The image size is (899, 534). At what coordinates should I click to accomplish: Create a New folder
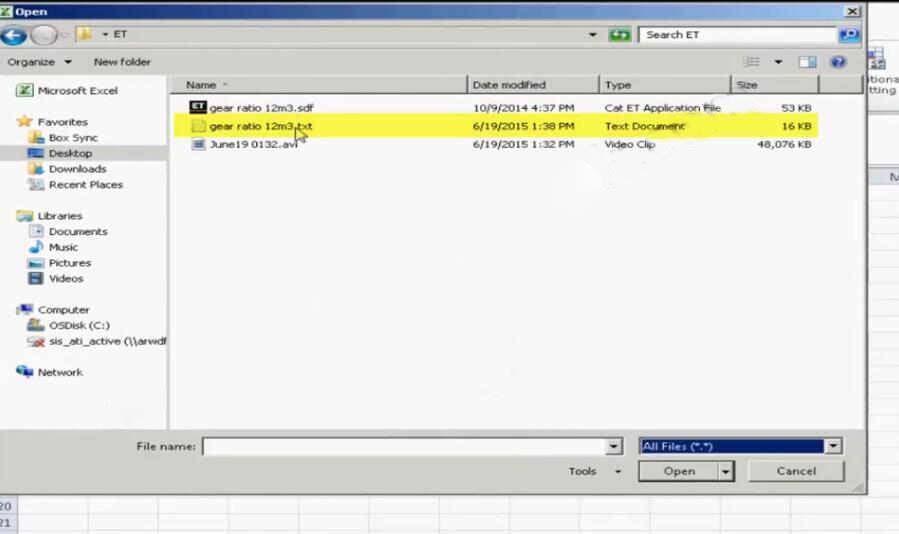(122, 61)
